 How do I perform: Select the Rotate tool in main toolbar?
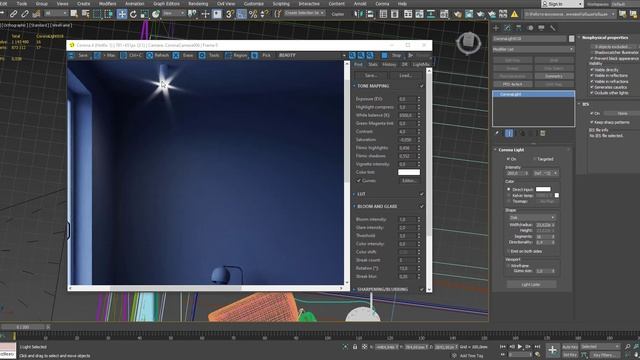pos(133,14)
